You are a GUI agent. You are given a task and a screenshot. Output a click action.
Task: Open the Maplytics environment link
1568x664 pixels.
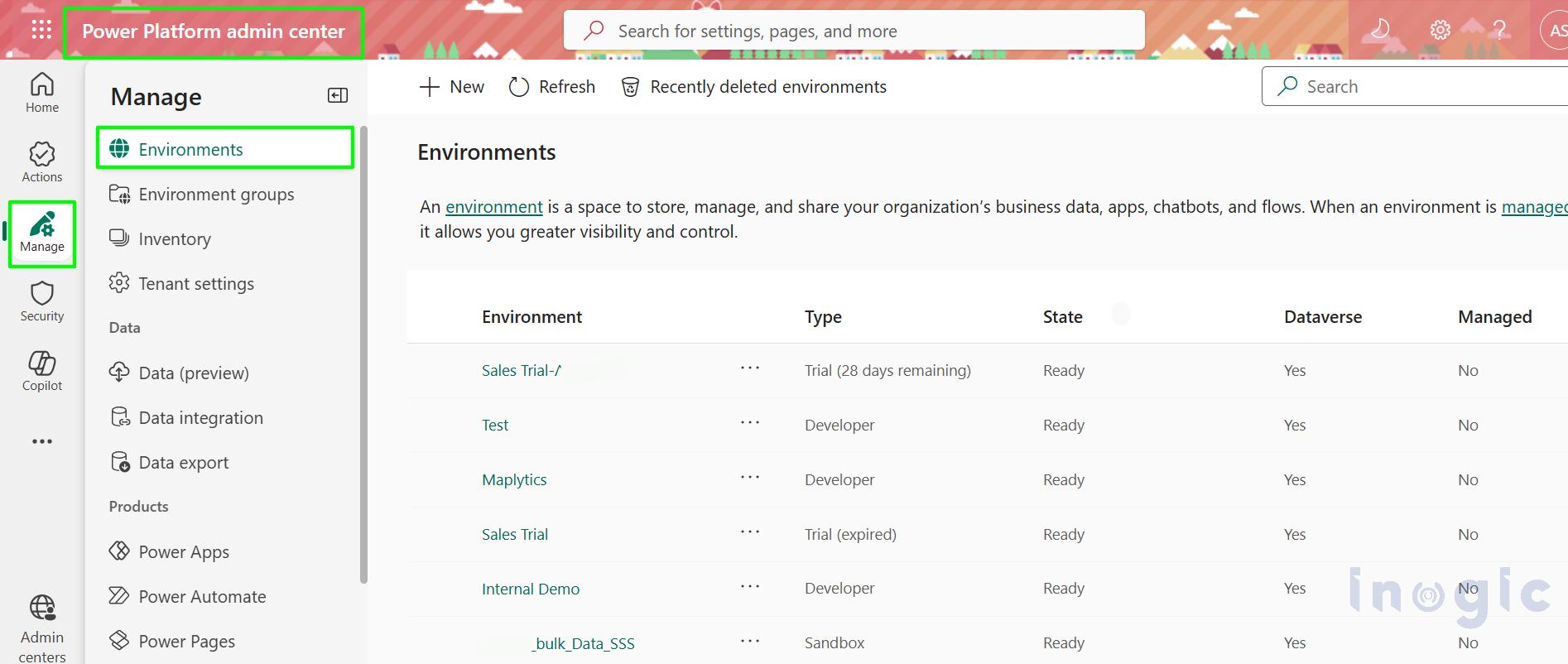[x=514, y=479]
